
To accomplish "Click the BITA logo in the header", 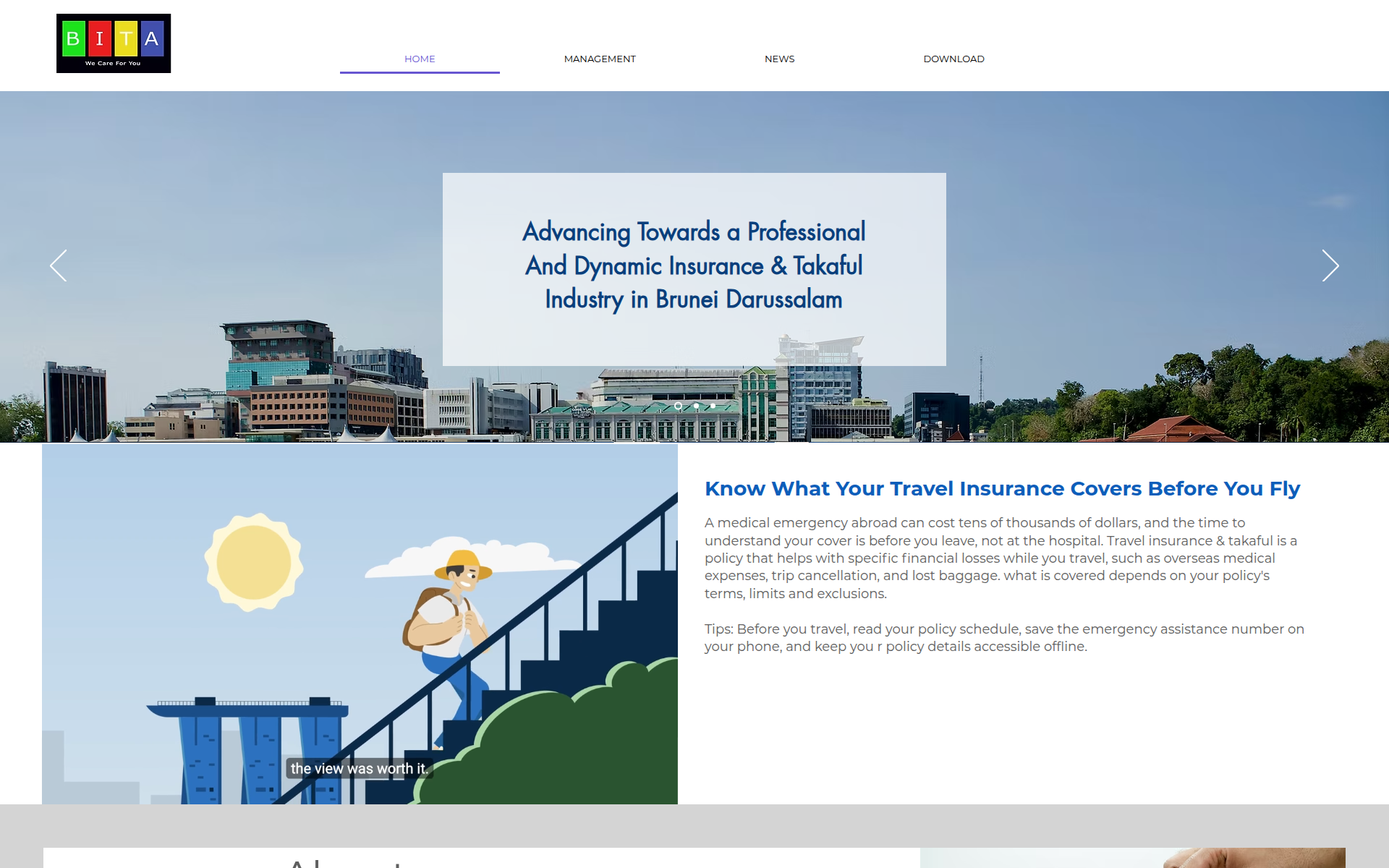I will tap(114, 43).
